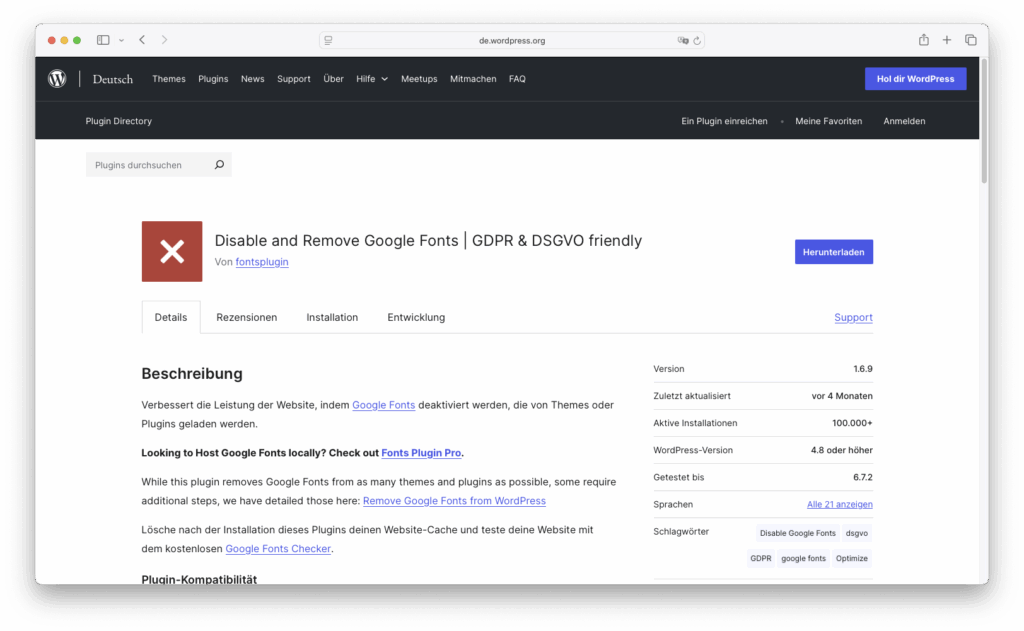Image resolution: width=1024 pixels, height=631 pixels.
Task: Focus the Plugins durchsuchen search field
Action: click(159, 165)
